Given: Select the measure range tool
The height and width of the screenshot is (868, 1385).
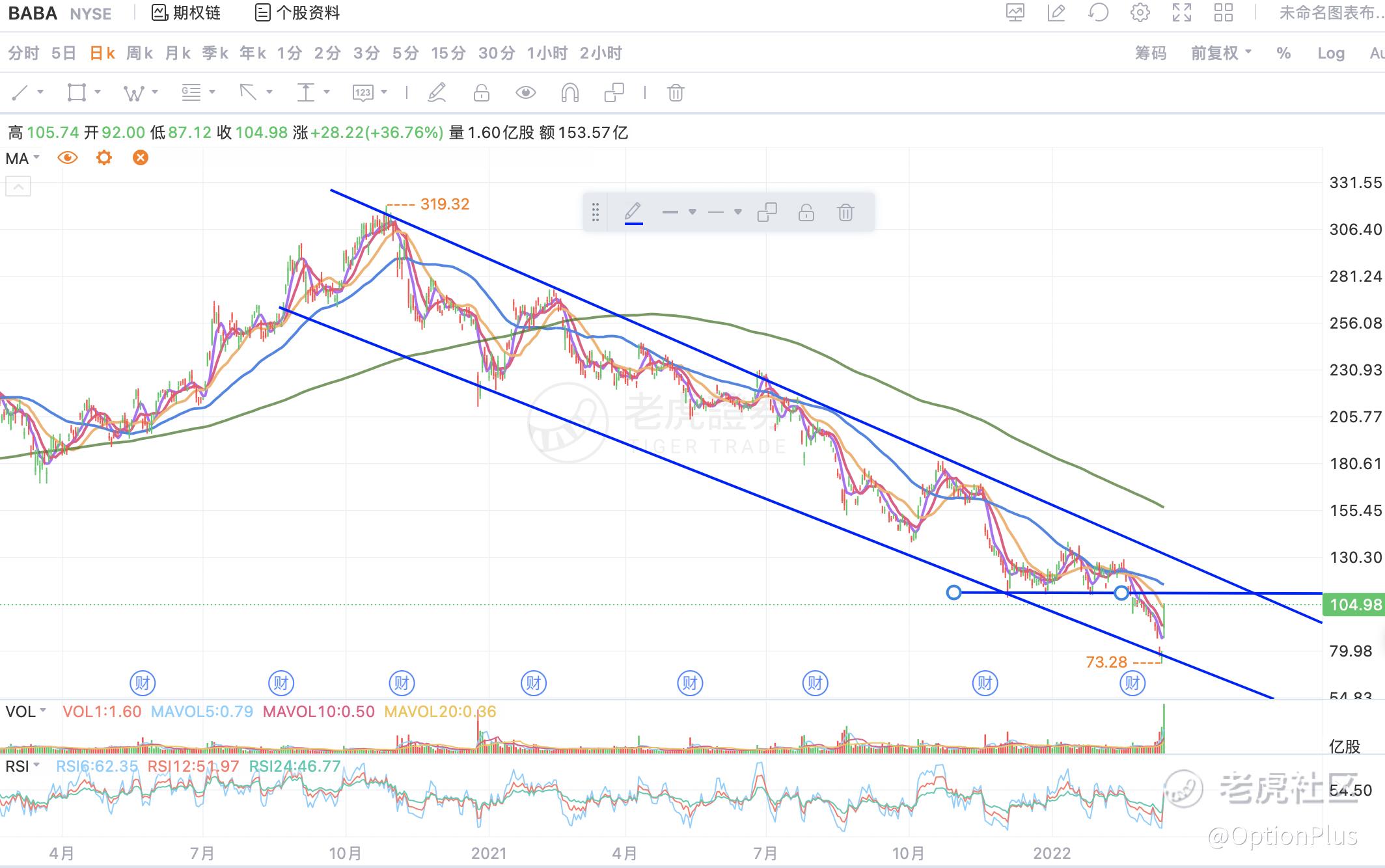Looking at the screenshot, I should click(305, 93).
